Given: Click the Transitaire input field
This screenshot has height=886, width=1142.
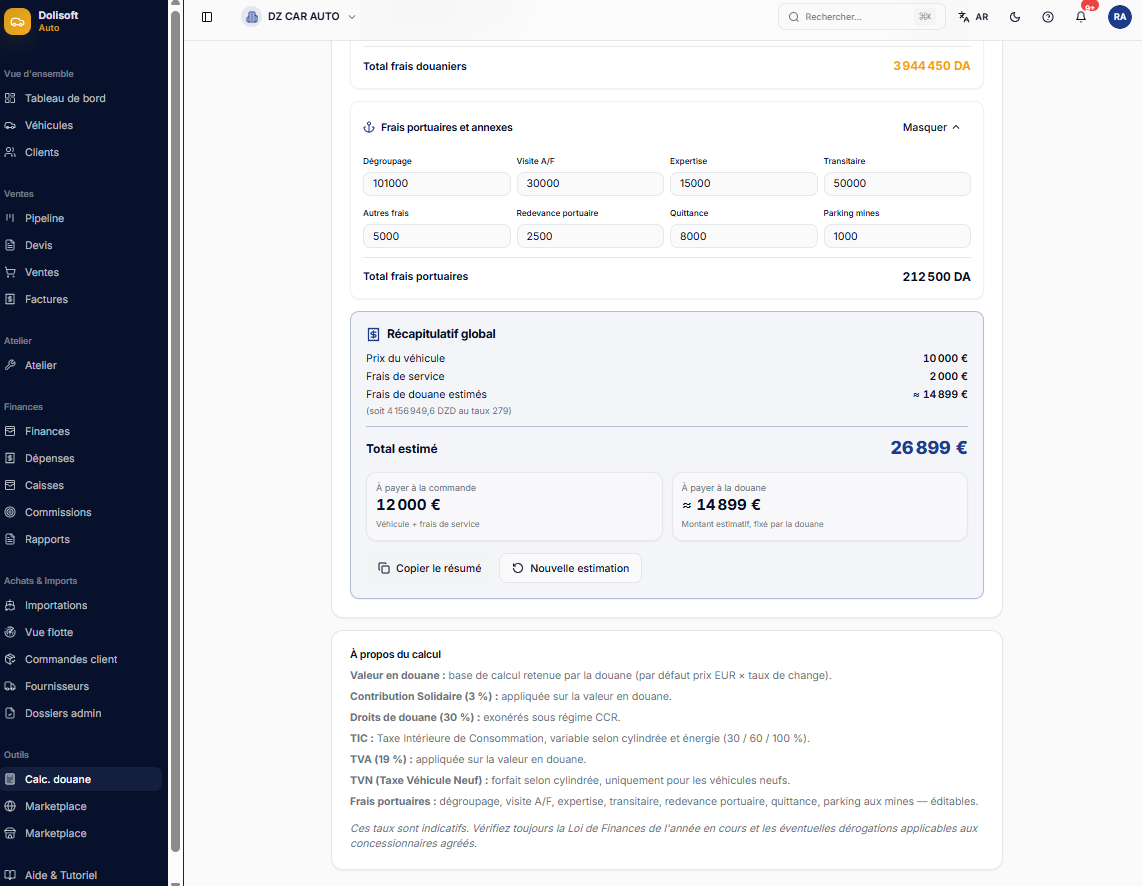Looking at the screenshot, I should [897, 183].
